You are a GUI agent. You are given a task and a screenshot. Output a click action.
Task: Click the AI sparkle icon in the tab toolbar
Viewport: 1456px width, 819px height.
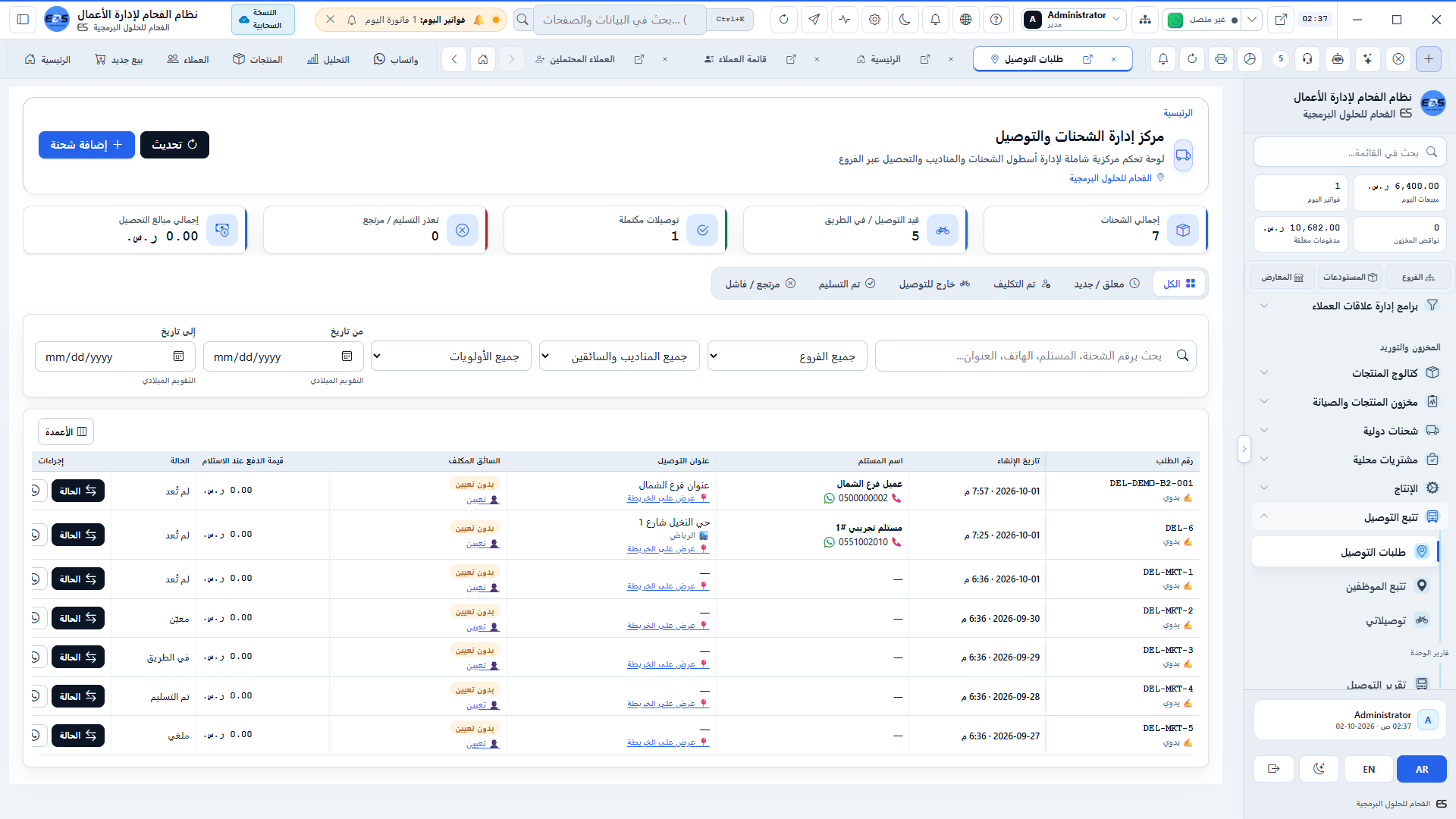point(1367,59)
